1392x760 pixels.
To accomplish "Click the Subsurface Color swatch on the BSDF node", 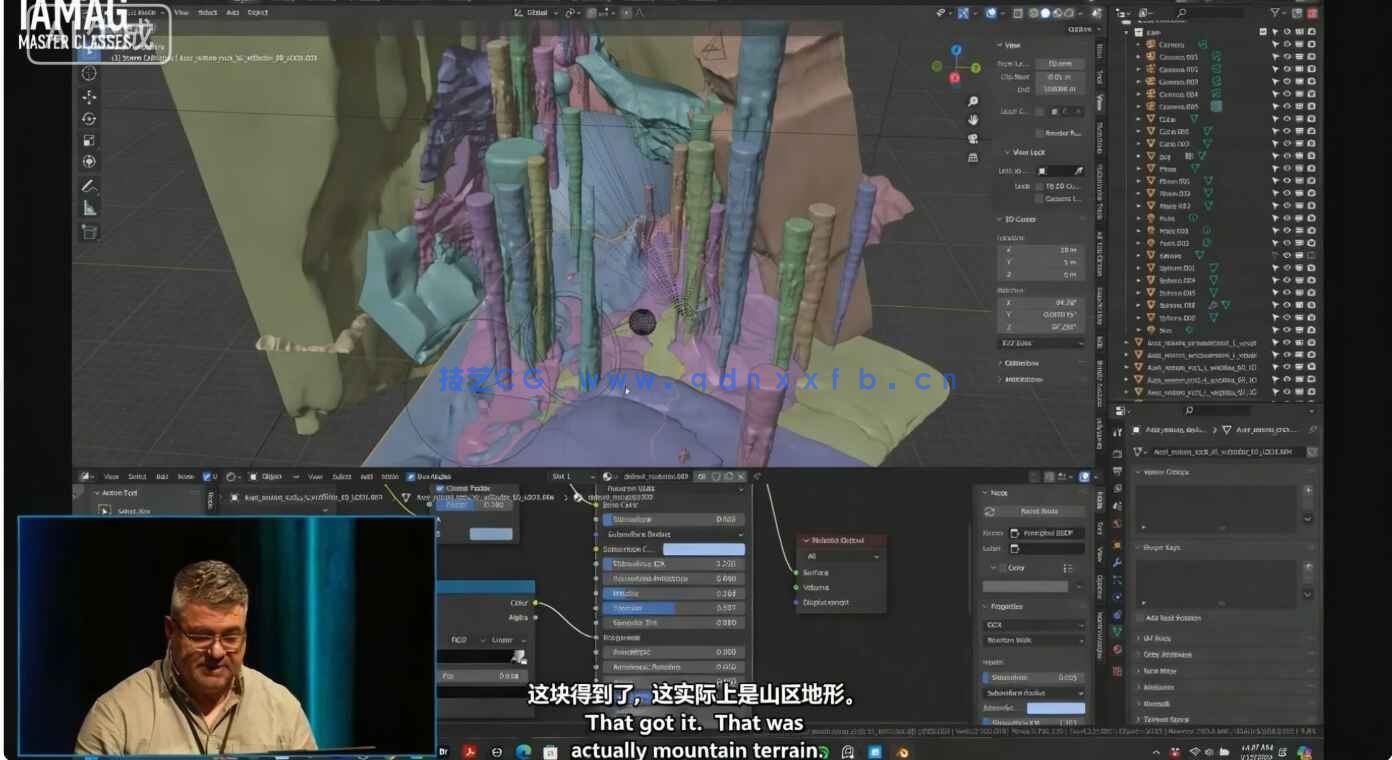I will pyautogui.click(x=703, y=549).
